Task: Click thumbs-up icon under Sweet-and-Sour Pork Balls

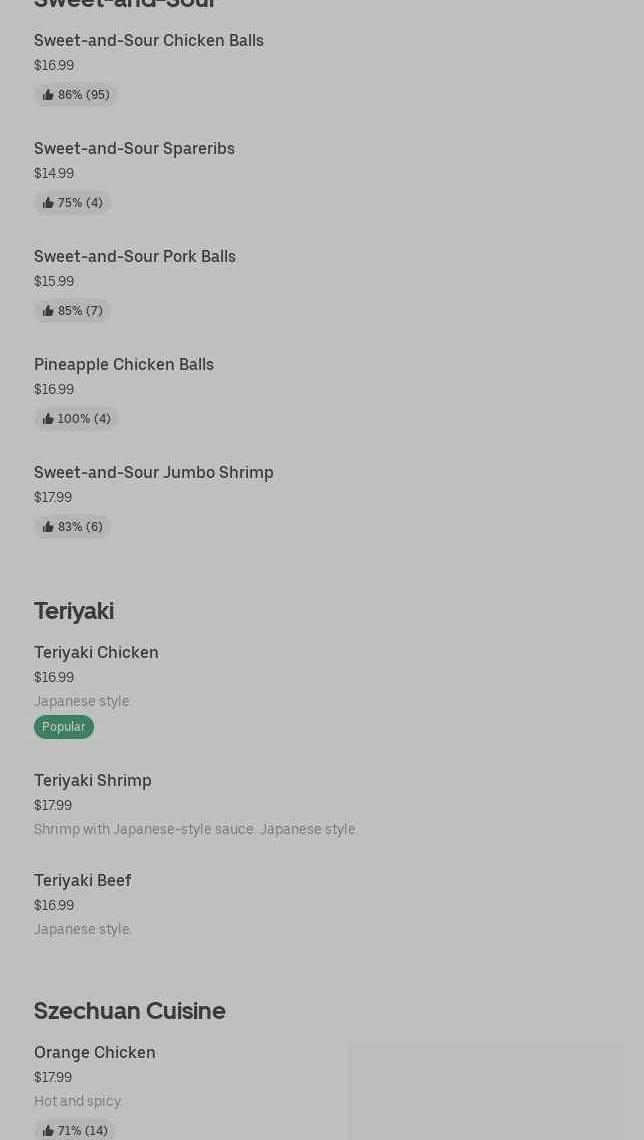Action: coord(48,311)
